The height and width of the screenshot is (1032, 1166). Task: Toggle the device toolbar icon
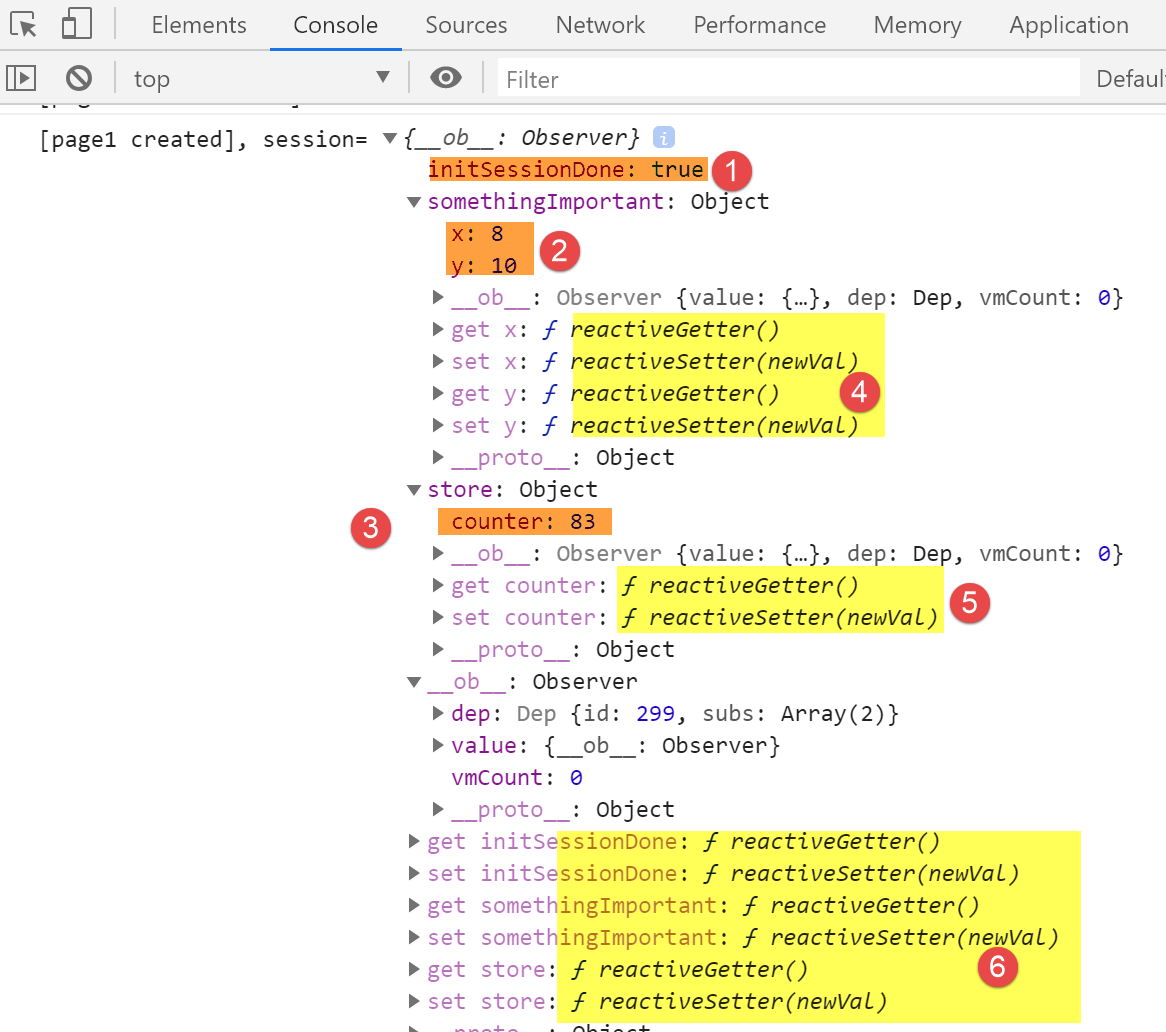pos(76,25)
